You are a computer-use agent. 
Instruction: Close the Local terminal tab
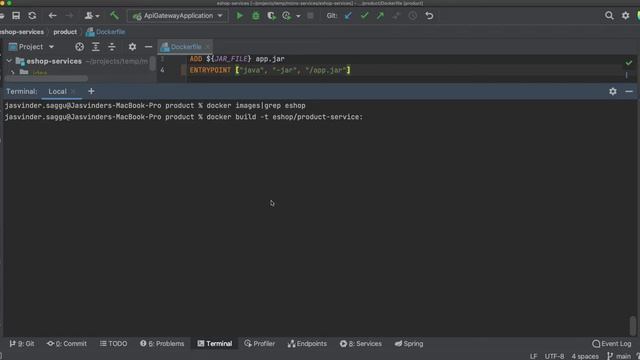click(x=73, y=91)
